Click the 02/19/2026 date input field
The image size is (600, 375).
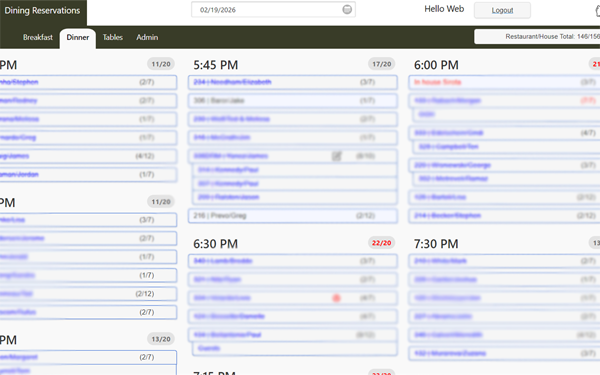coord(273,10)
